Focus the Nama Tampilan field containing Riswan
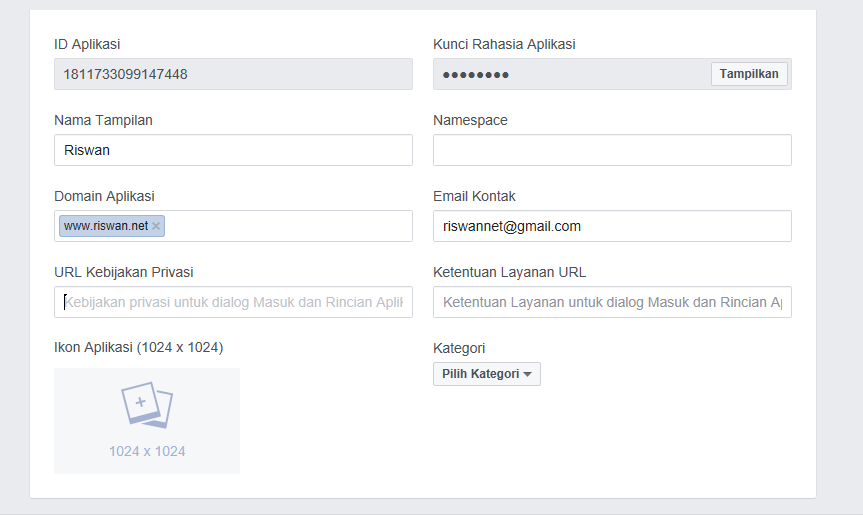The image size is (863, 515). tap(233, 150)
